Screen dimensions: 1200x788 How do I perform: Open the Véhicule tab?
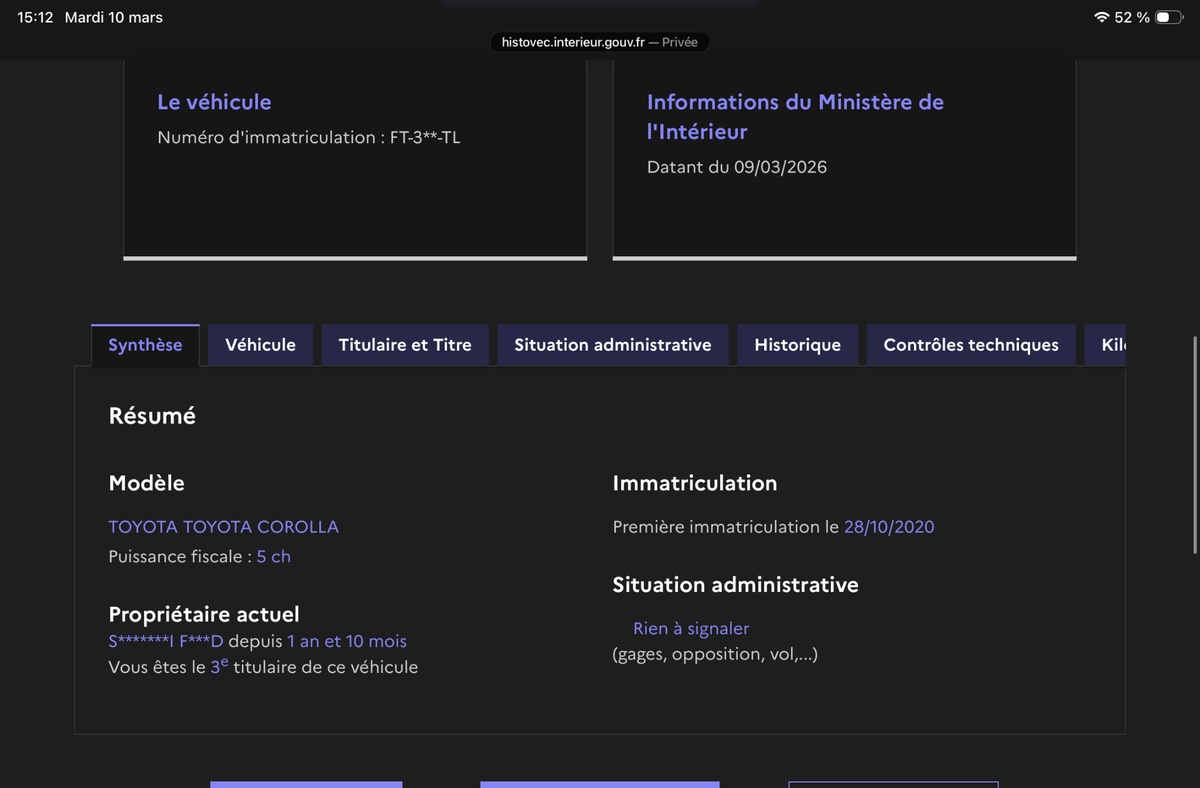[260, 345]
